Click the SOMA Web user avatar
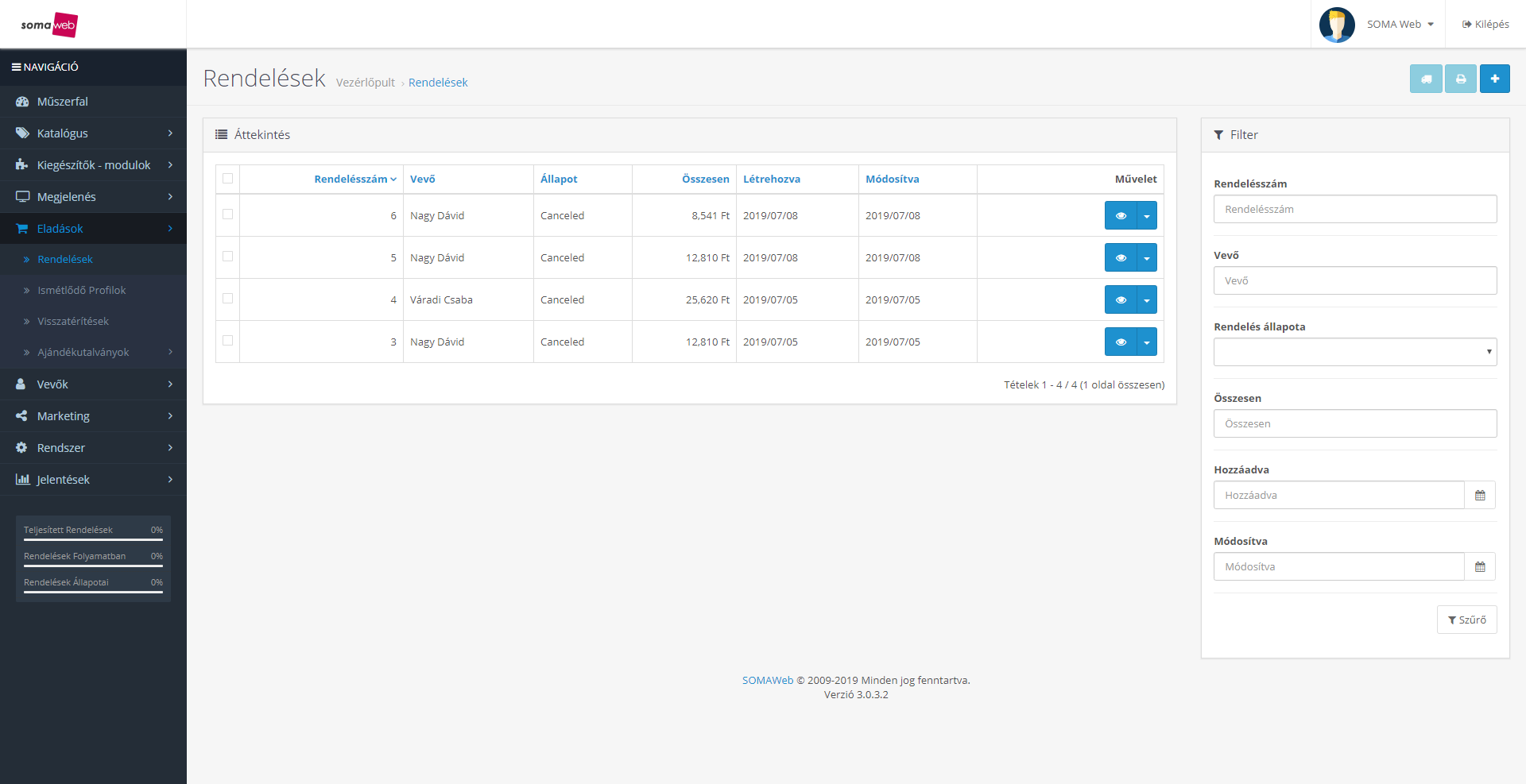1526x784 pixels. click(1337, 25)
